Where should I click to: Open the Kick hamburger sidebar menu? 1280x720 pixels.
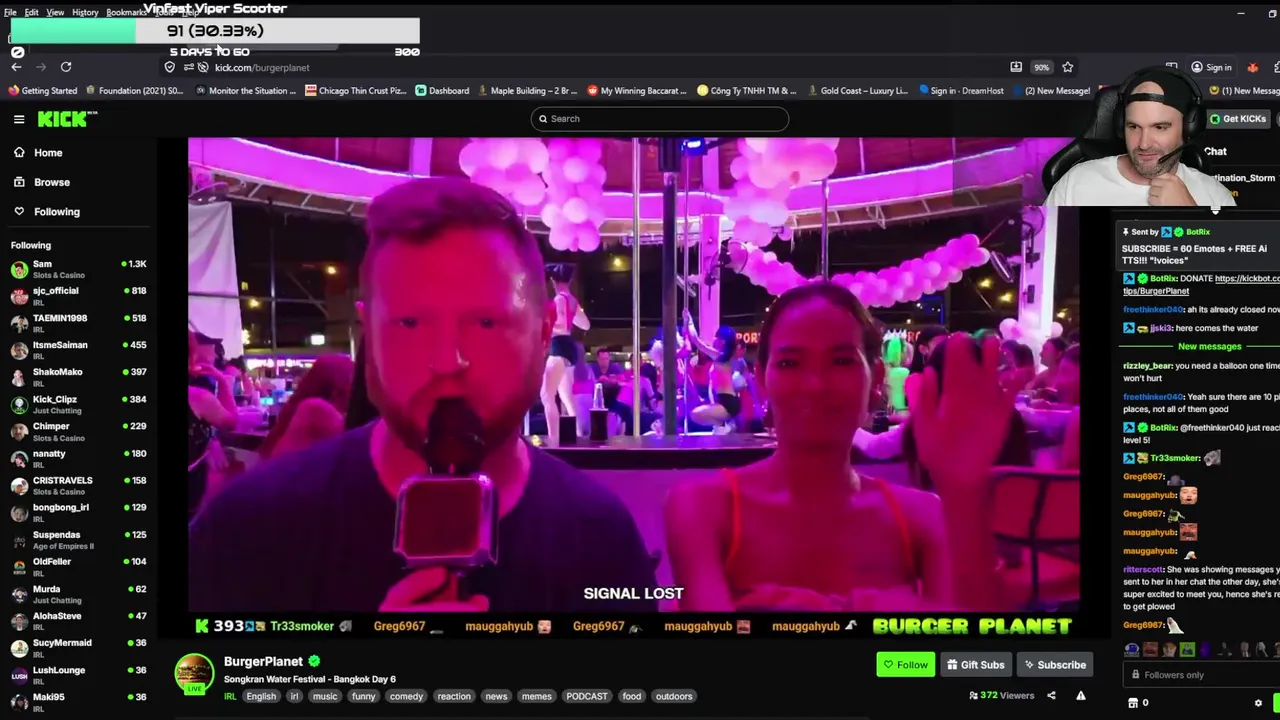pyautogui.click(x=19, y=119)
